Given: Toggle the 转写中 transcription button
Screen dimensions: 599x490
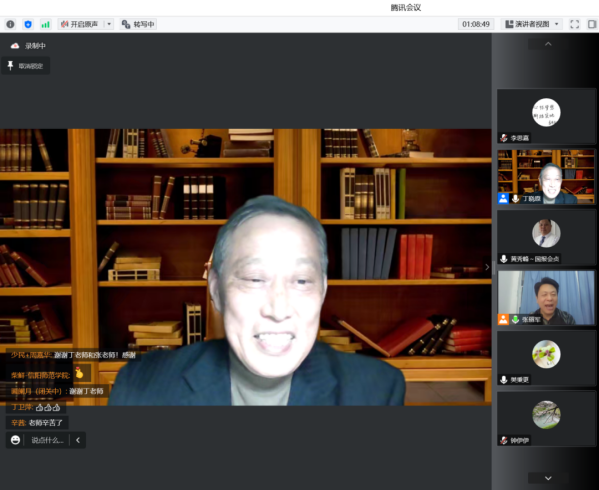Looking at the screenshot, I should [138, 24].
